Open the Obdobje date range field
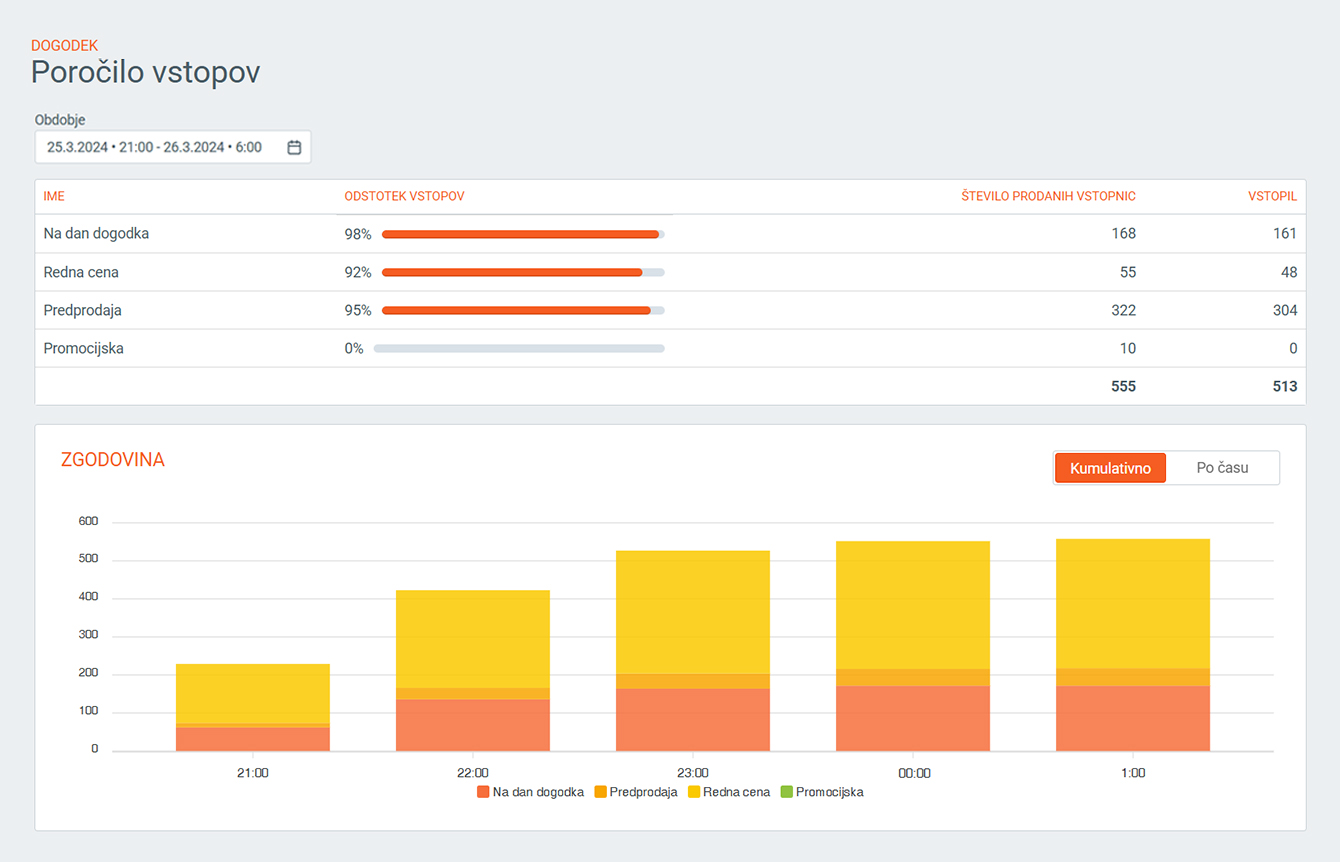The height and width of the screenshot is (862, 1340). tap(160, 147)
